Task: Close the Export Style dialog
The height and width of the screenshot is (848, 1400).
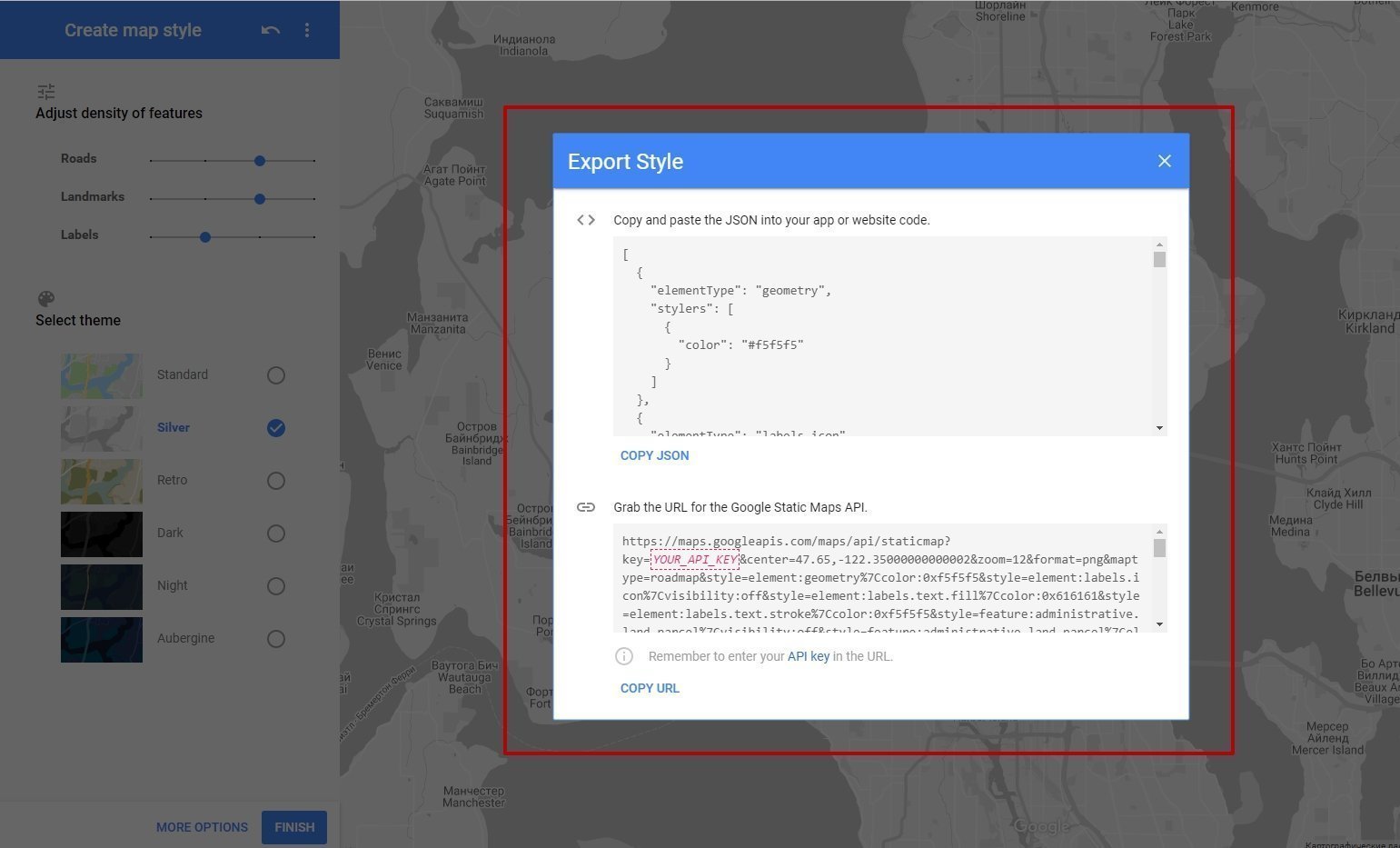Action: (x=1164, y=161)
